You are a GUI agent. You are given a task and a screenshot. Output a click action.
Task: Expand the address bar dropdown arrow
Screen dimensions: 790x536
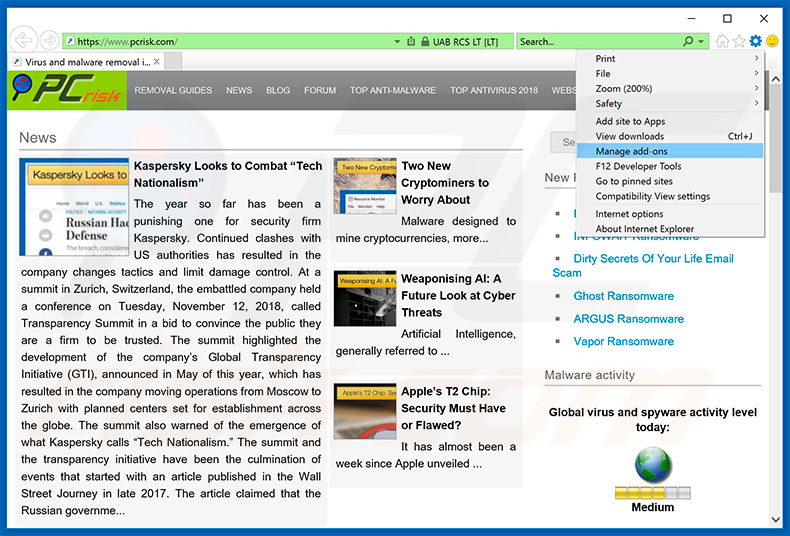point(397,41)
